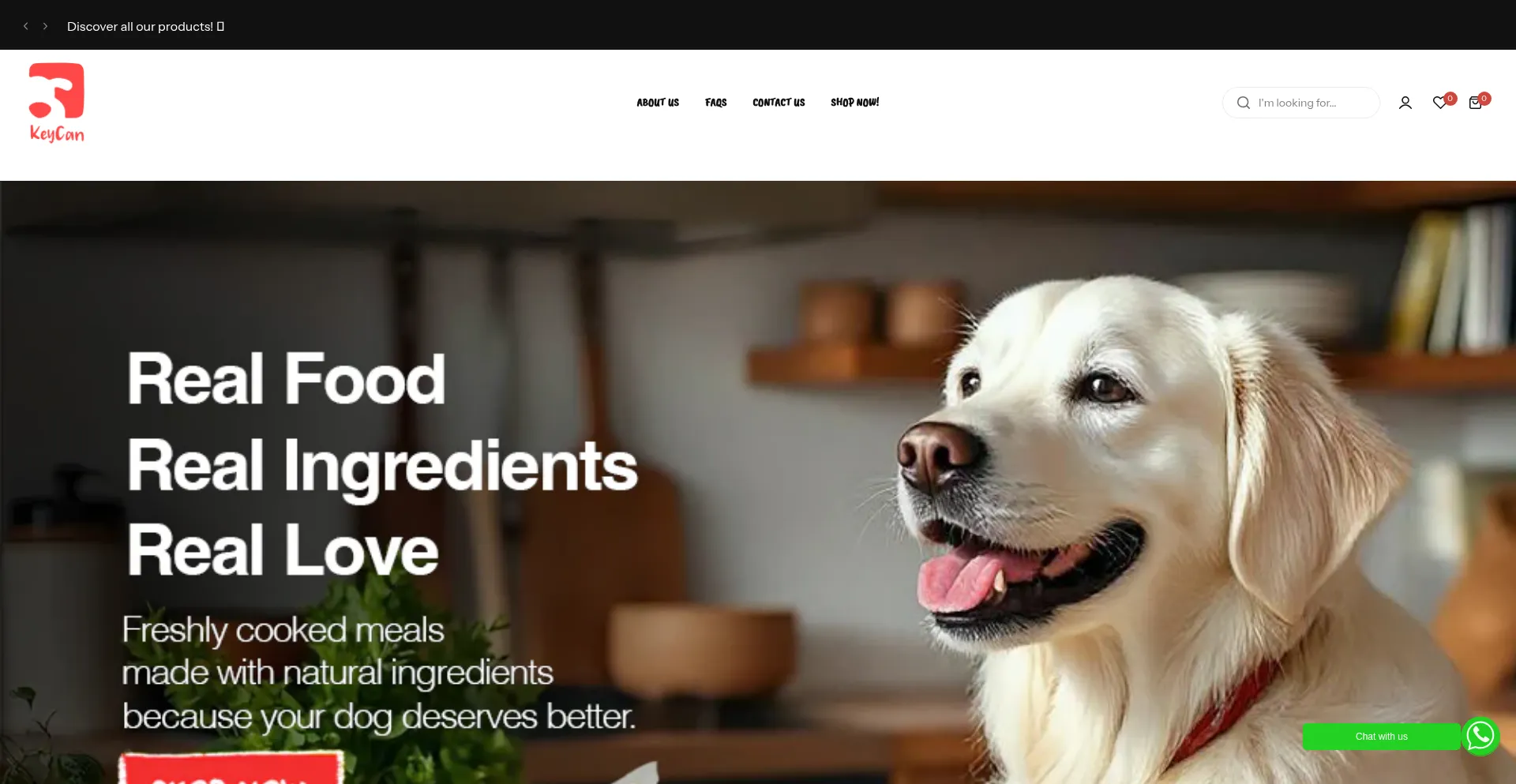The height and width of the screenshot is (784, 1516).
Task: Click the cart item count badge
Action: pyautogui.click(x=1484, y=99)
